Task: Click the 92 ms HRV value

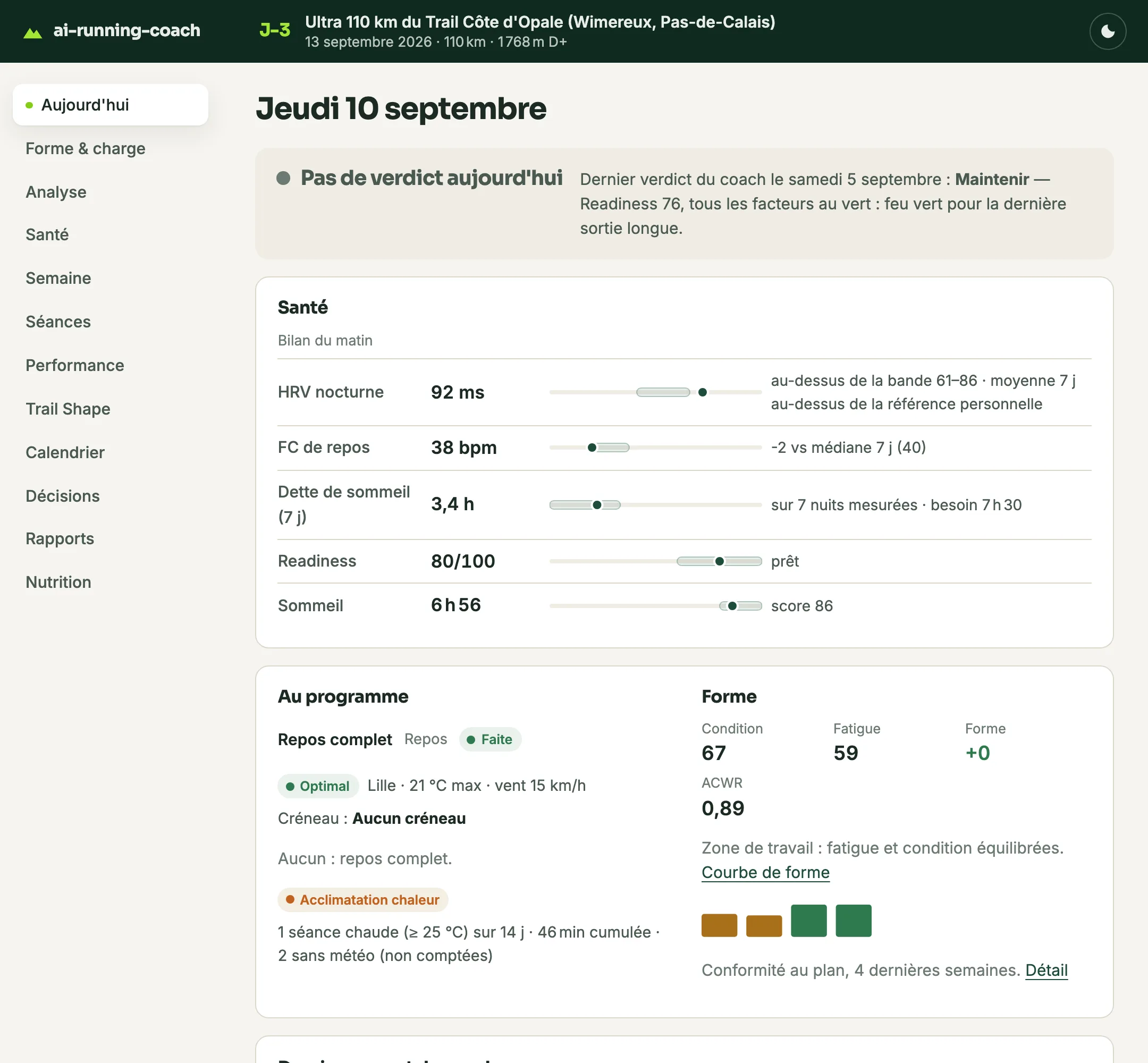Action: pos(458,392)
